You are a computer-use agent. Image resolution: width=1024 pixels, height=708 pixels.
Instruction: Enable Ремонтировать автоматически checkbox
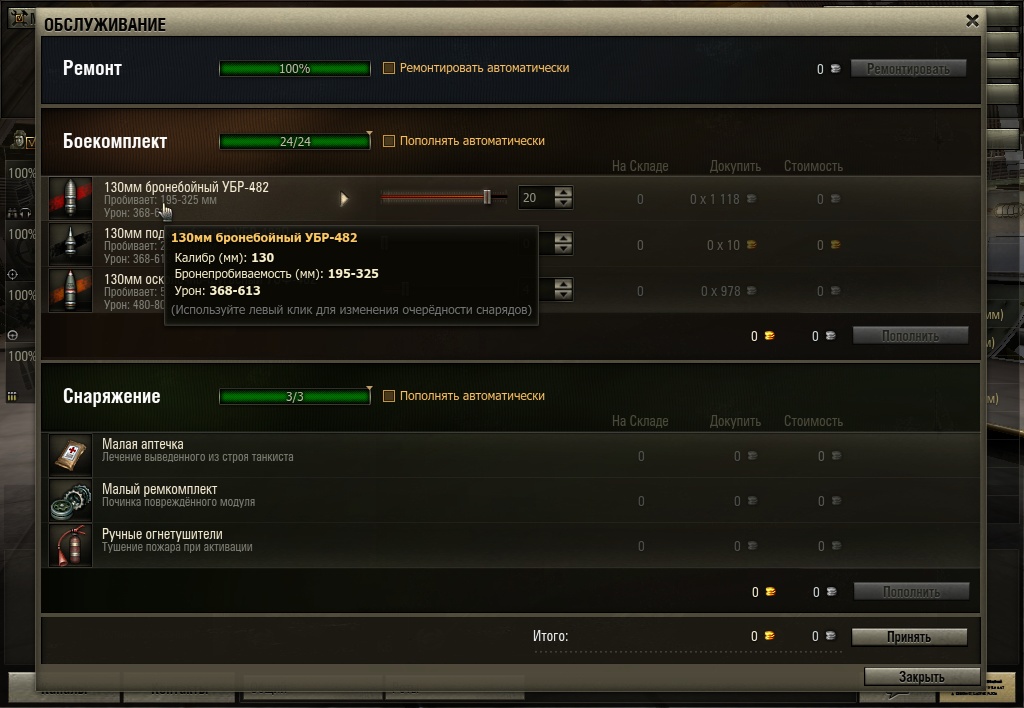389,68
